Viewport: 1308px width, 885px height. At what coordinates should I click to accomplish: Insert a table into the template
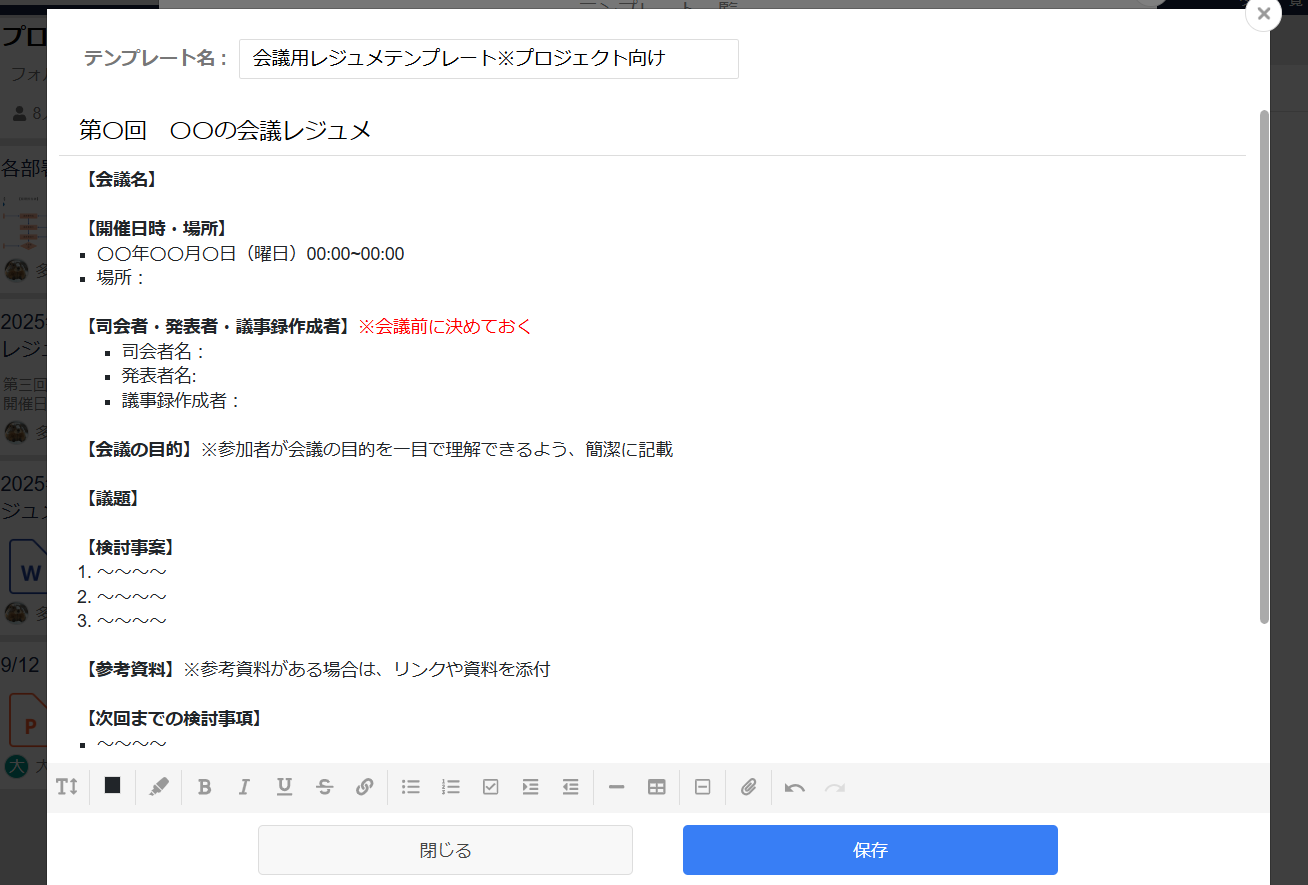656,787
